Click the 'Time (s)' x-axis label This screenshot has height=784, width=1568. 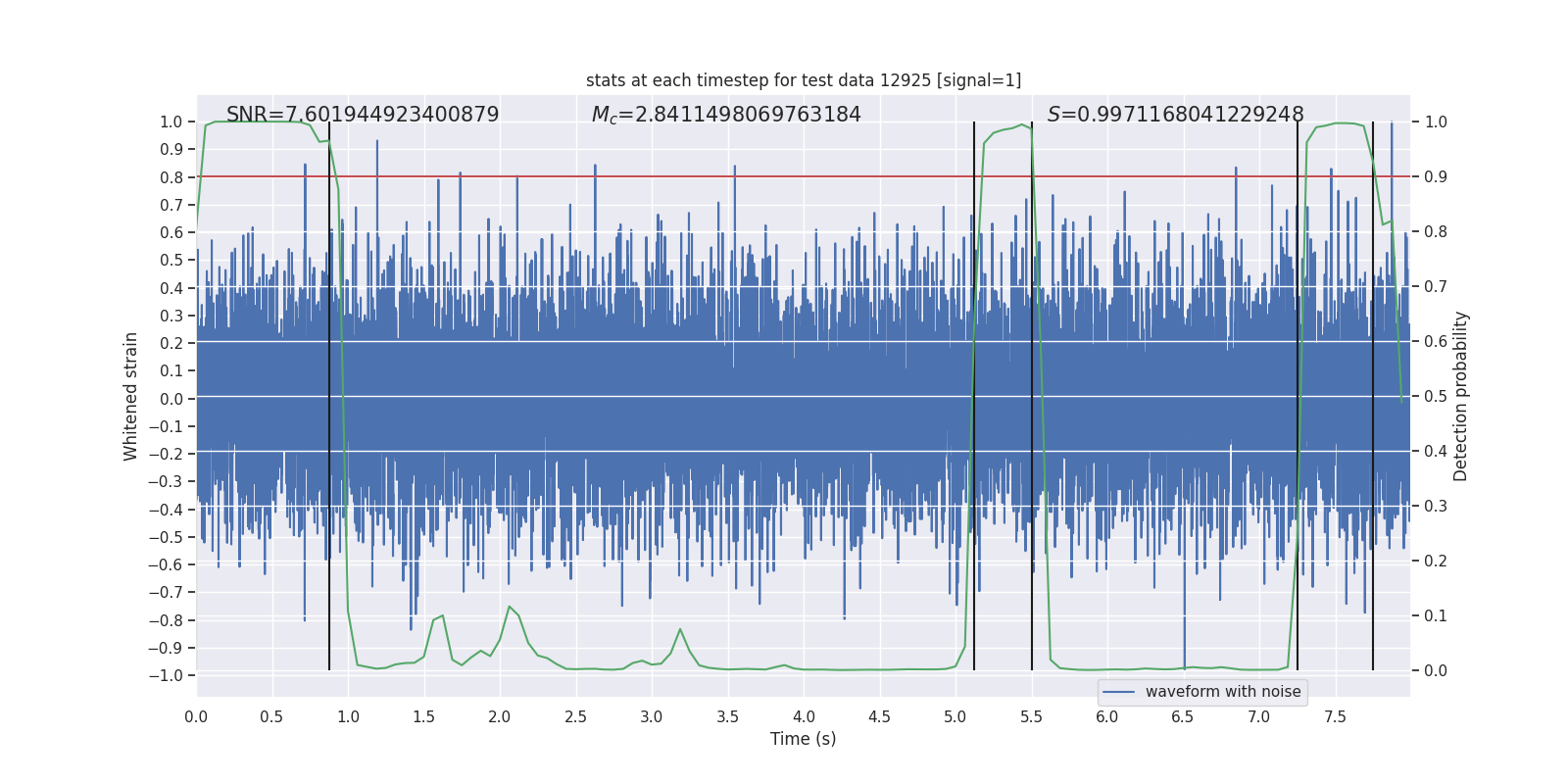[803, 739]
